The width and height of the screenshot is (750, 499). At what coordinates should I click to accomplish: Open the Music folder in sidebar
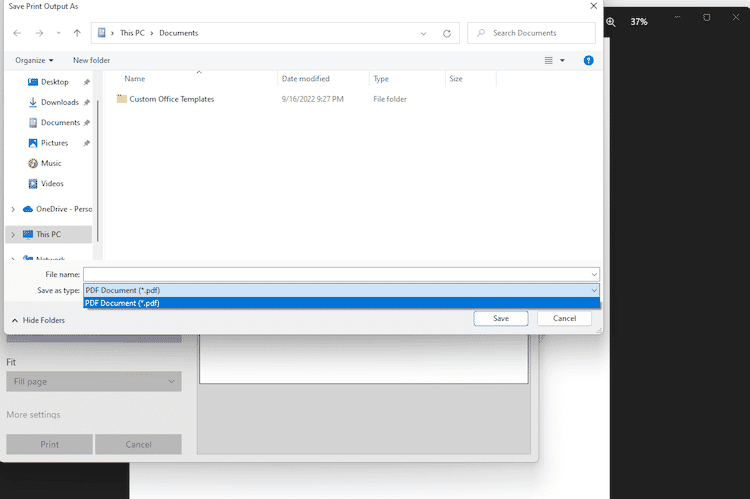(50, 163)
